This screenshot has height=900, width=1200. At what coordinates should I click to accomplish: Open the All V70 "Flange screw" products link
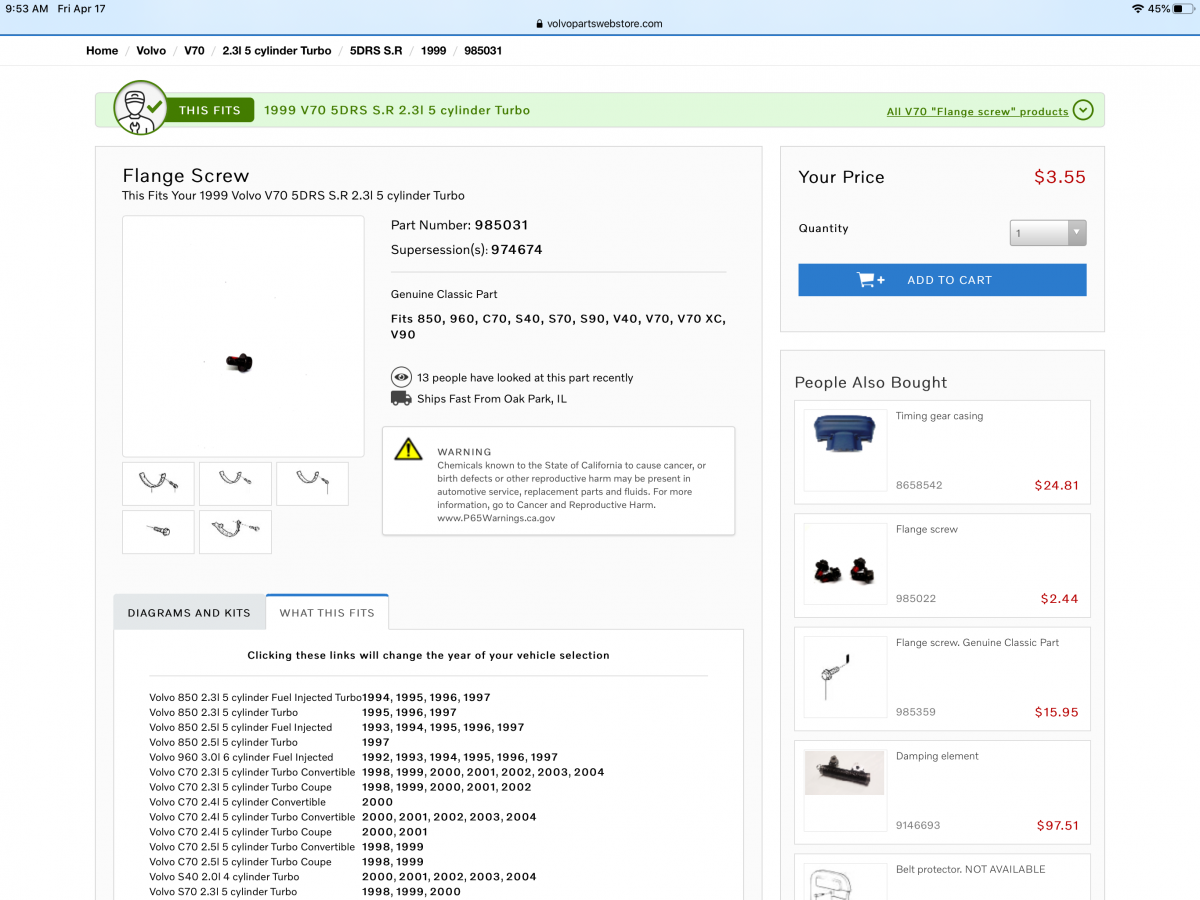(977, 112)
